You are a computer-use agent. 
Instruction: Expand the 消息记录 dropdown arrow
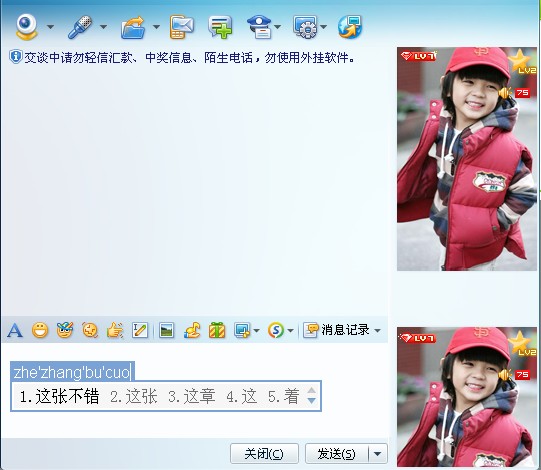click(377, 331)
